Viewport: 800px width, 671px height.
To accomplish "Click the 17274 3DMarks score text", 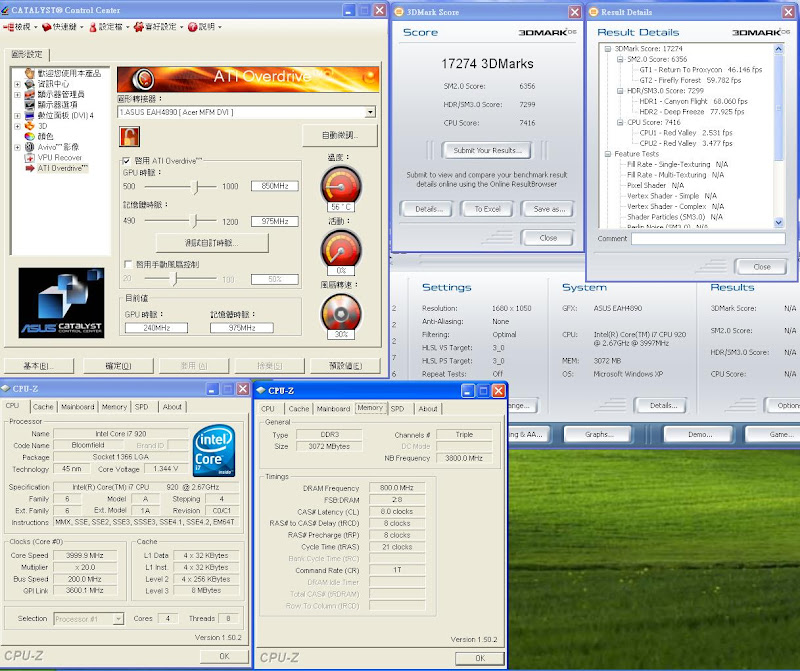I will [487, 64].
